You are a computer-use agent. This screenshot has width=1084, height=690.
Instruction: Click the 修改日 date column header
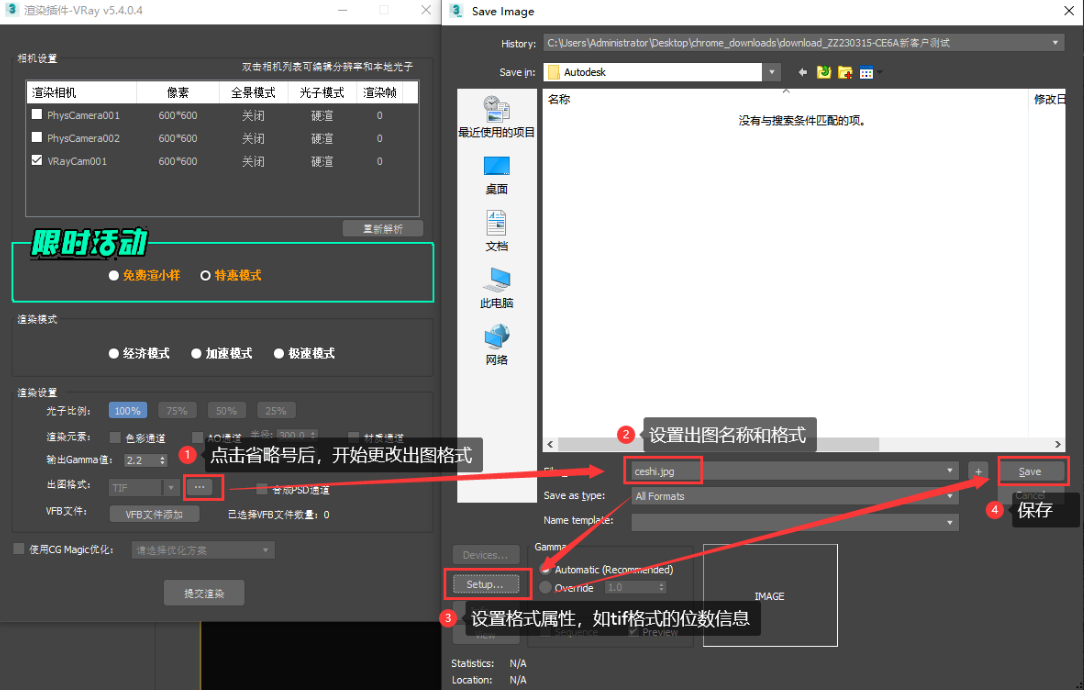pos(1049,99)
